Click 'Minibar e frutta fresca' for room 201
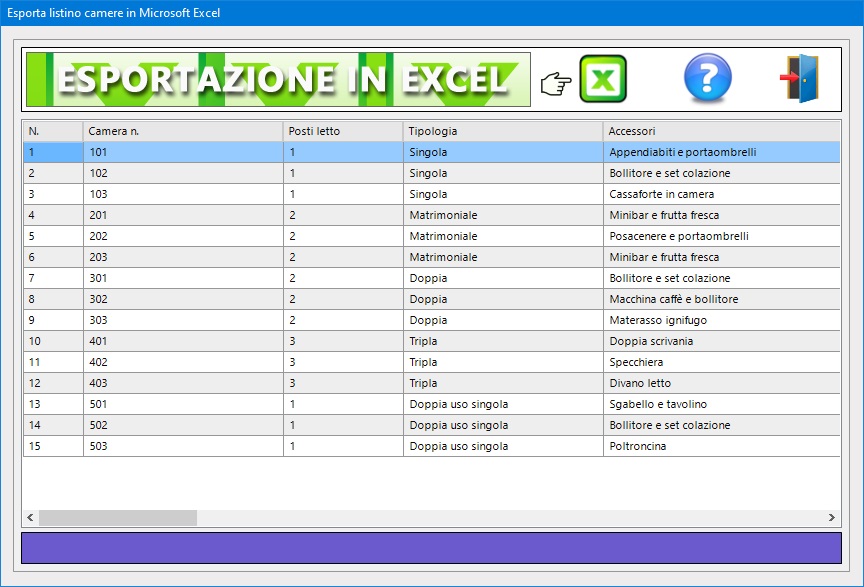Image resolution: width=864 pixels, height=587 pixels. tap(722, 215)
